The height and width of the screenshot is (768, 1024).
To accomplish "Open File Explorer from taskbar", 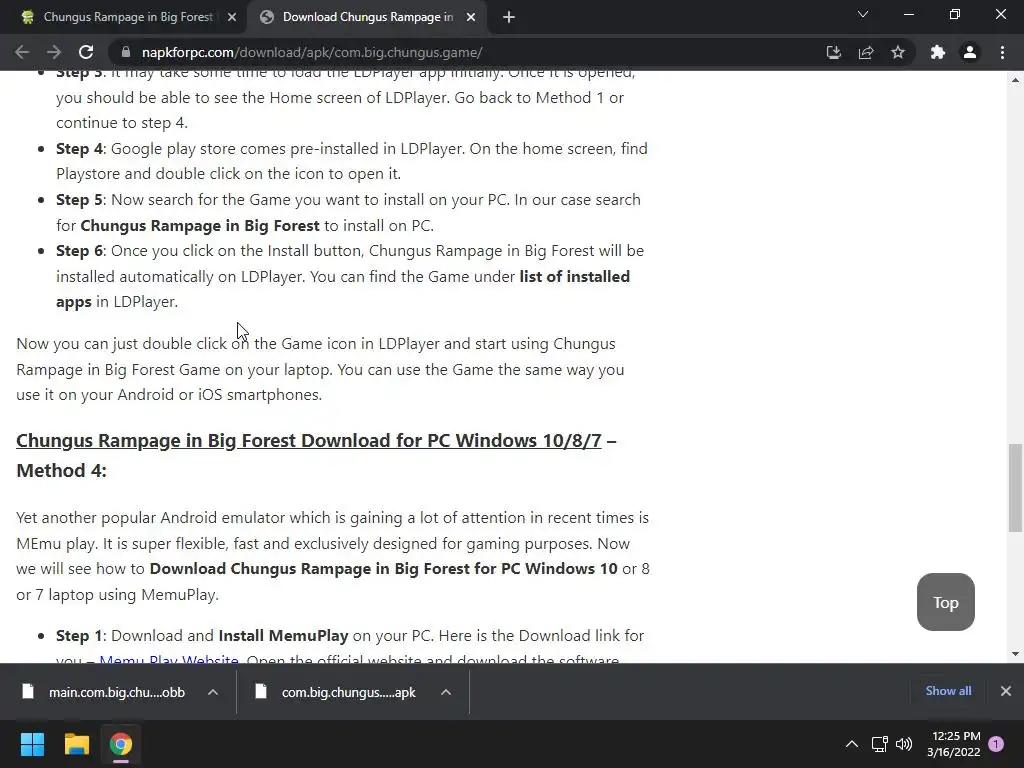I will tap(76, 744).
